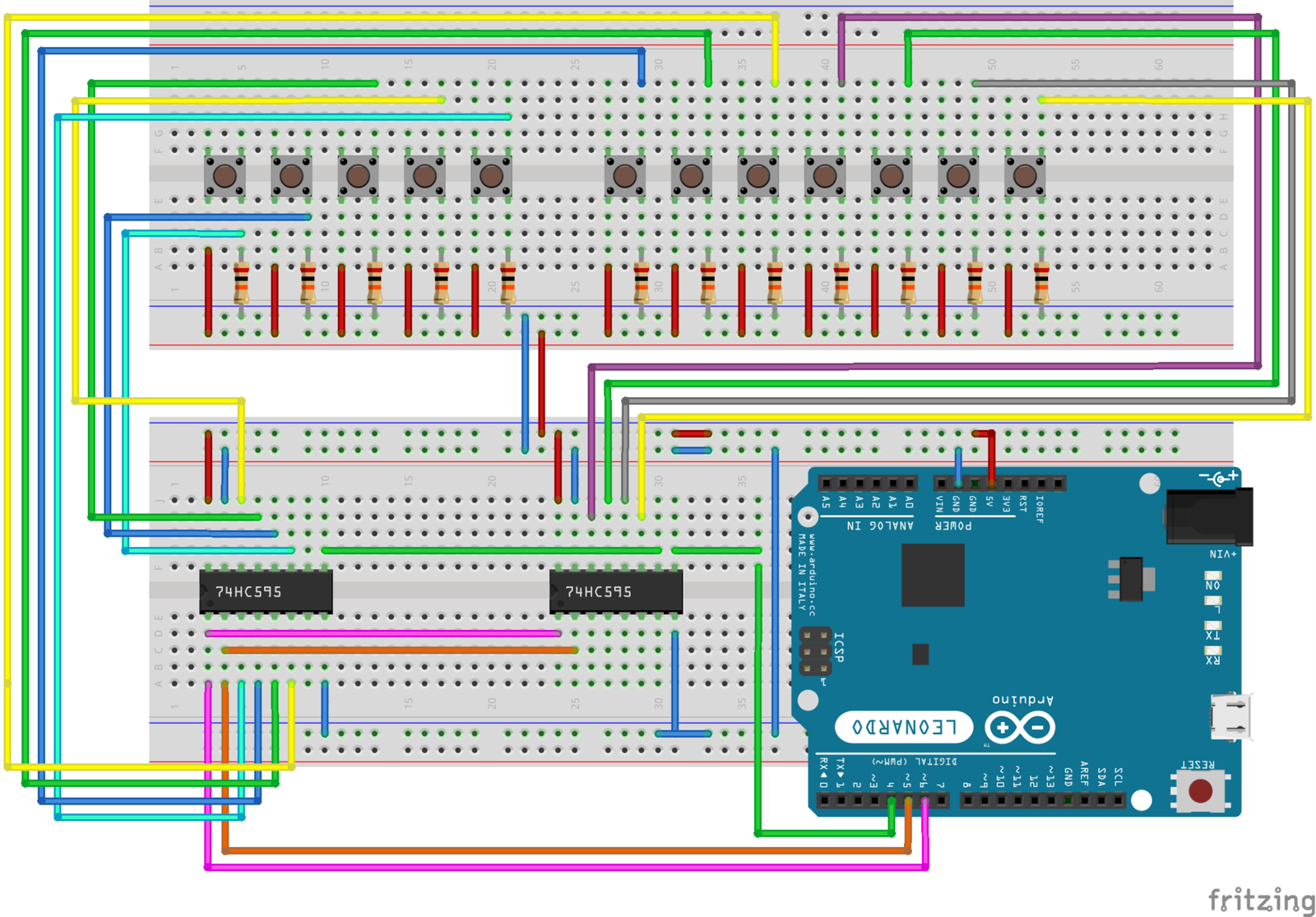Click the fifth pushbutton from the left
The height and width of the screenshot is (917, 1316).
coord(491,175)
